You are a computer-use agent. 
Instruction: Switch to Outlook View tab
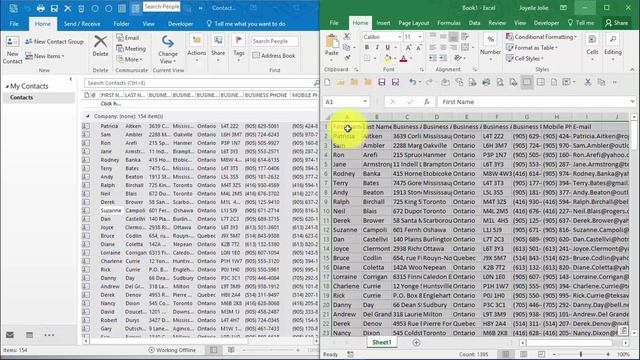point(149,24)
